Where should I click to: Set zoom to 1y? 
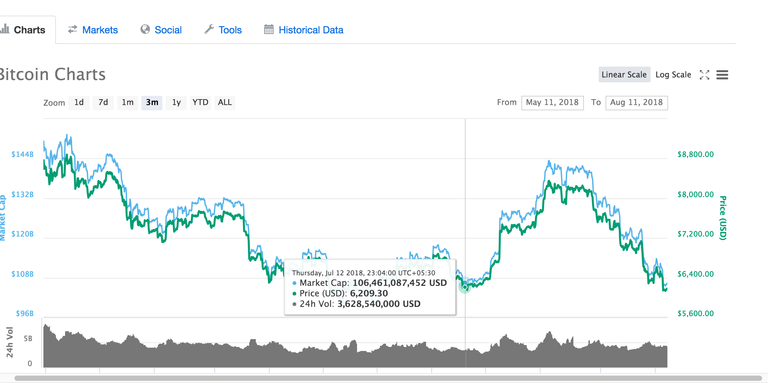click(x=176, y=102)
